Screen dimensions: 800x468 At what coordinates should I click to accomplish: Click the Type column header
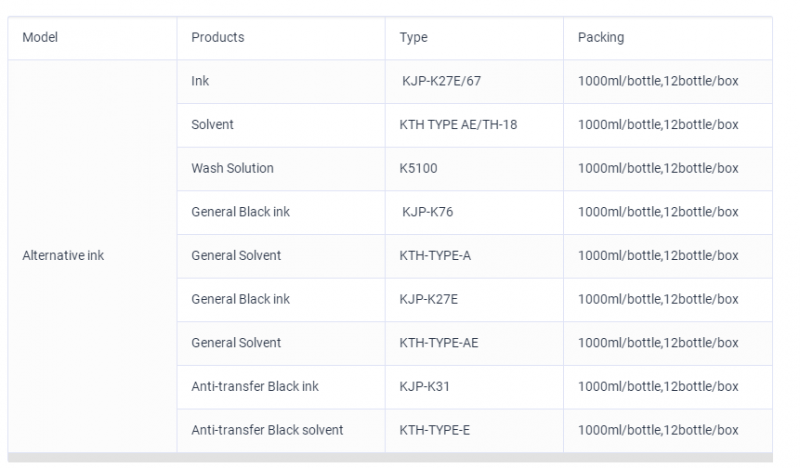click(474, 38)
